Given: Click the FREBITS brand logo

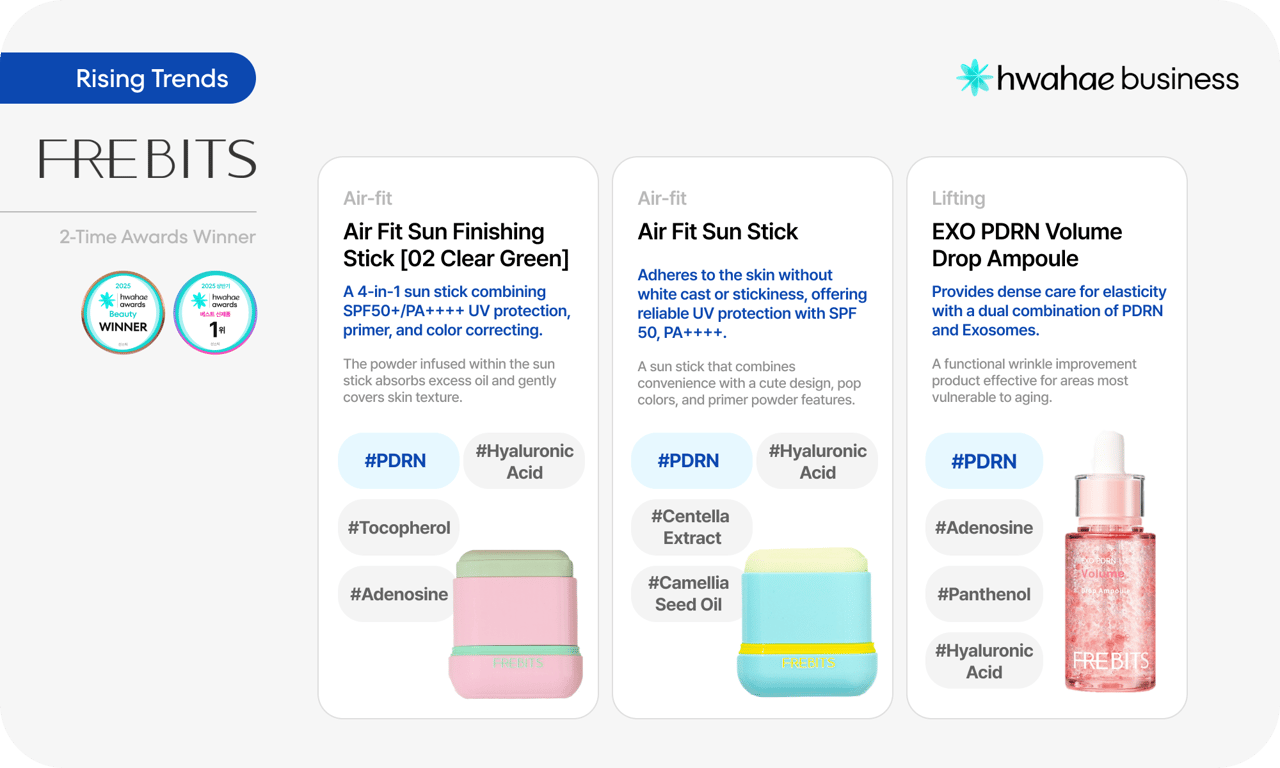Looking at the screenshot, I should (147, 159).
